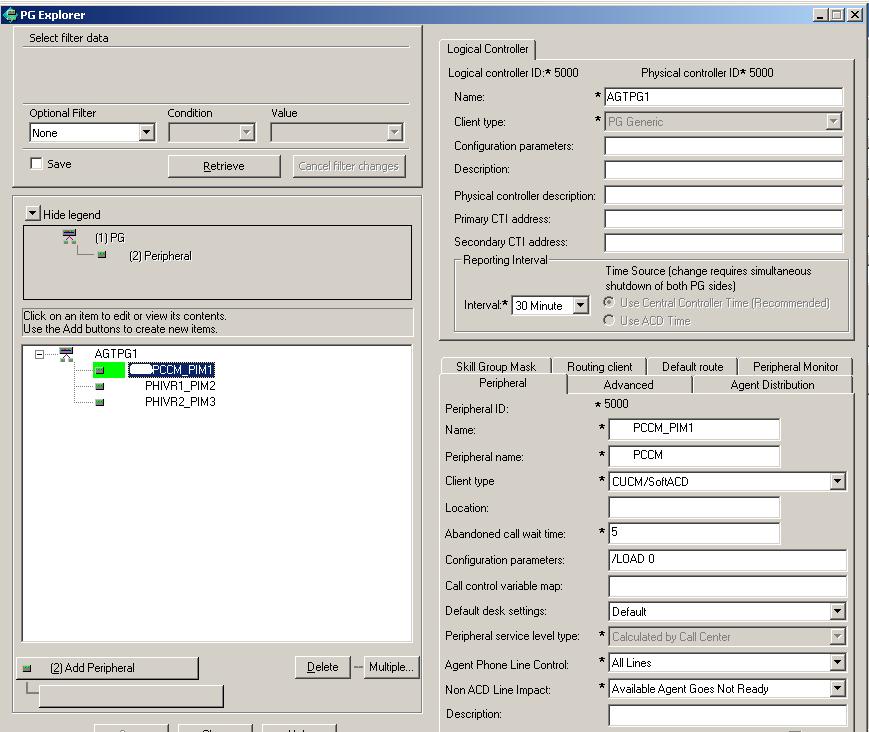Open Agent Phone Line Control dropdown
This screenshot has height=732, width=869.
(x=837, y=662)
